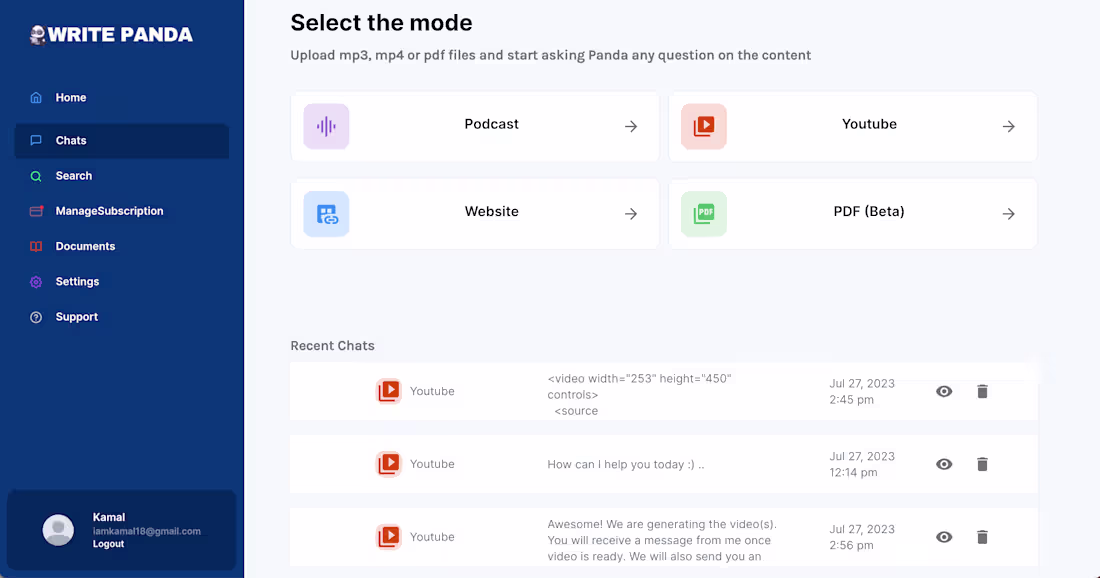Click the blue Website browser icon
This screenshot has height=578, width=1100.
click(x=326, y=213)
